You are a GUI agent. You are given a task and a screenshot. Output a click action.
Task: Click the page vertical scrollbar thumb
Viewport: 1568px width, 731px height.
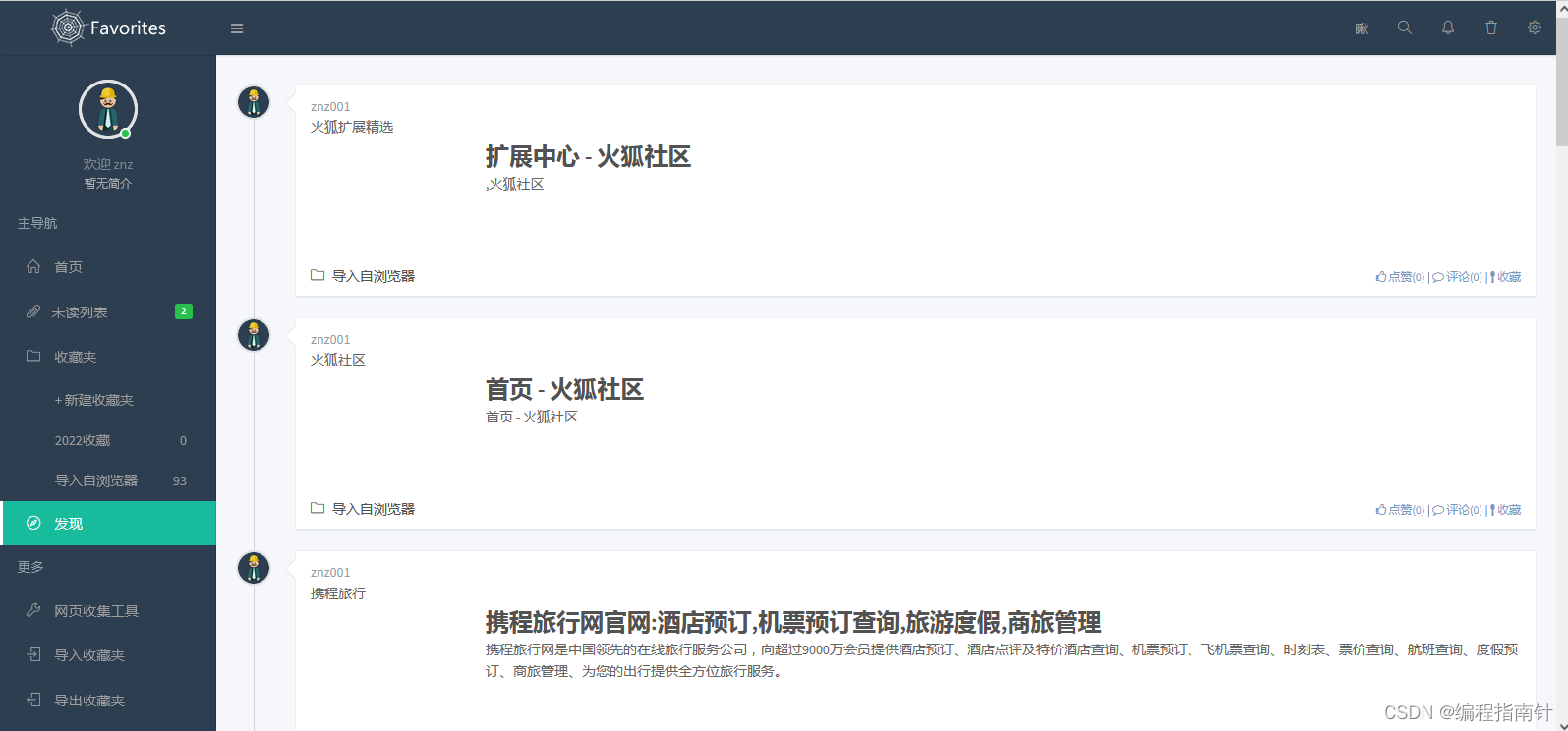[x=1561, y=82]
